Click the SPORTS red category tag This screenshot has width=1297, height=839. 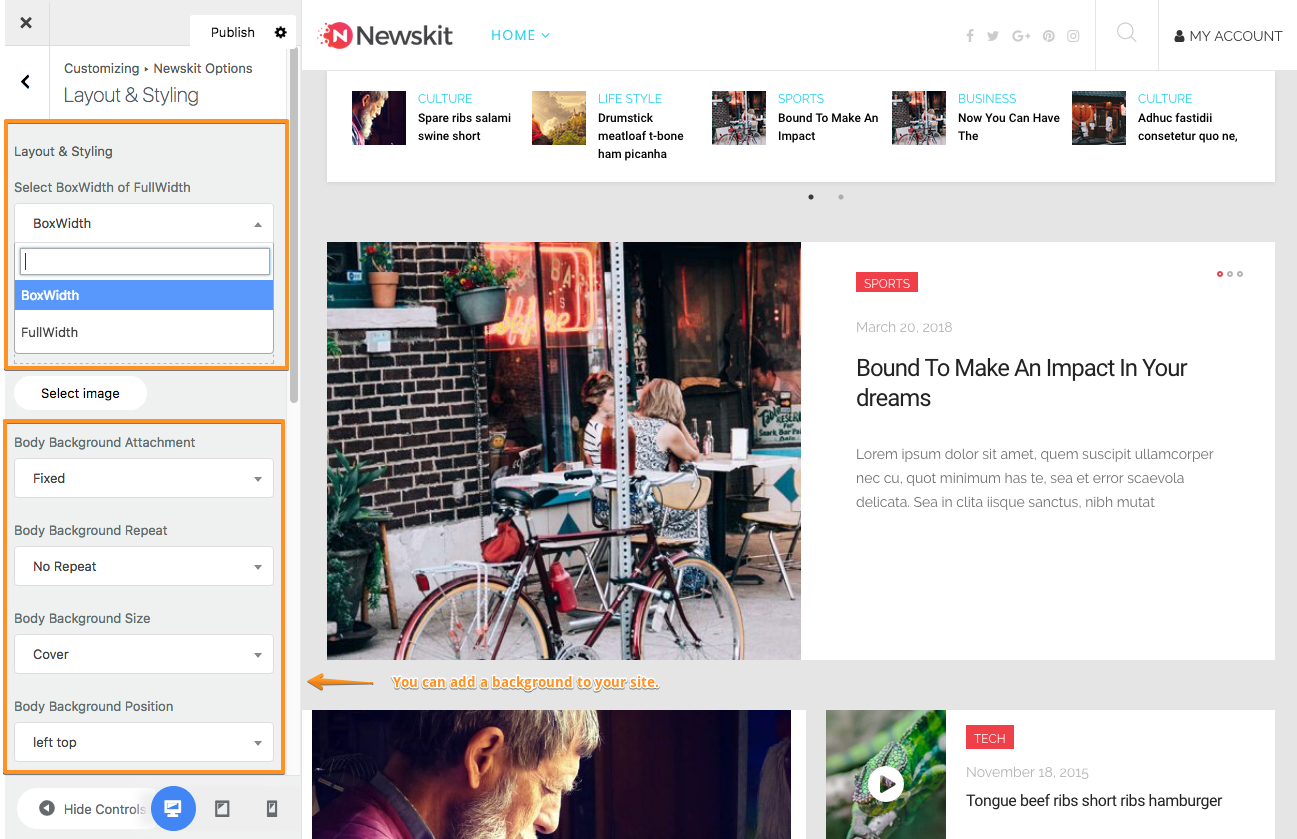(x=887, y=283)
